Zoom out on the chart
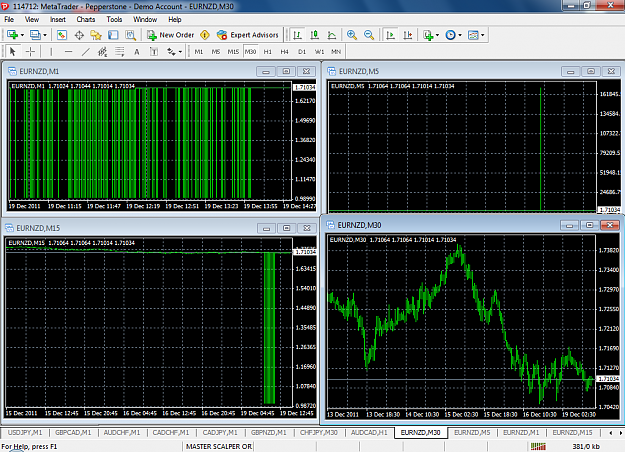 (369, 35)
